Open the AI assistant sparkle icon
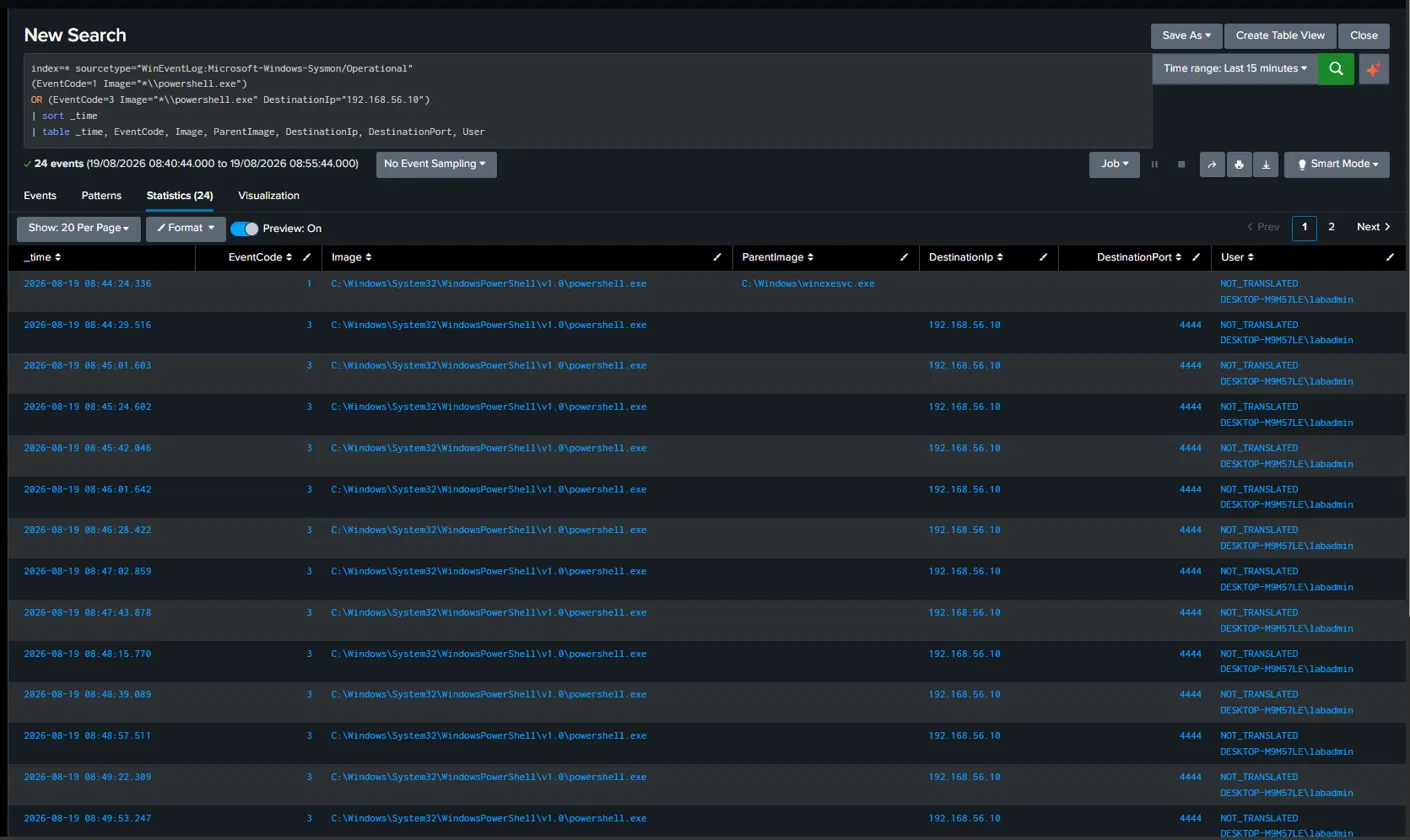Image resolution: width=1410 pixels, height=840 pixels. click(1374, 68)
